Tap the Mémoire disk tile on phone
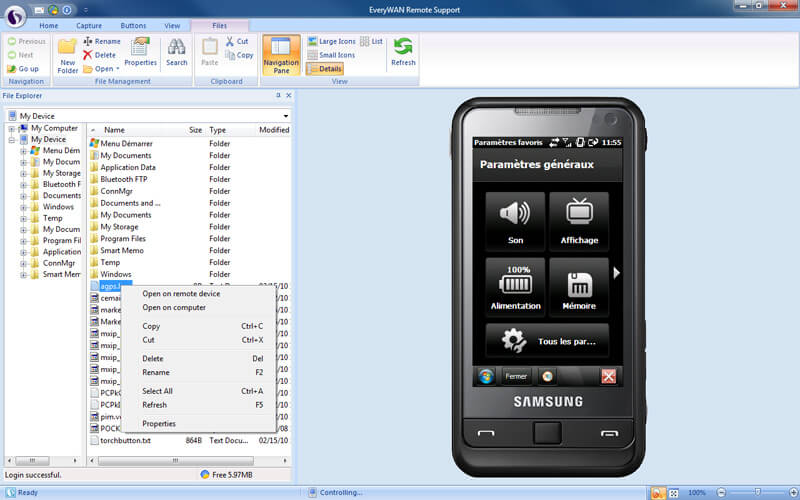This screenshot has height=500, width=800. tap(579, 287)
